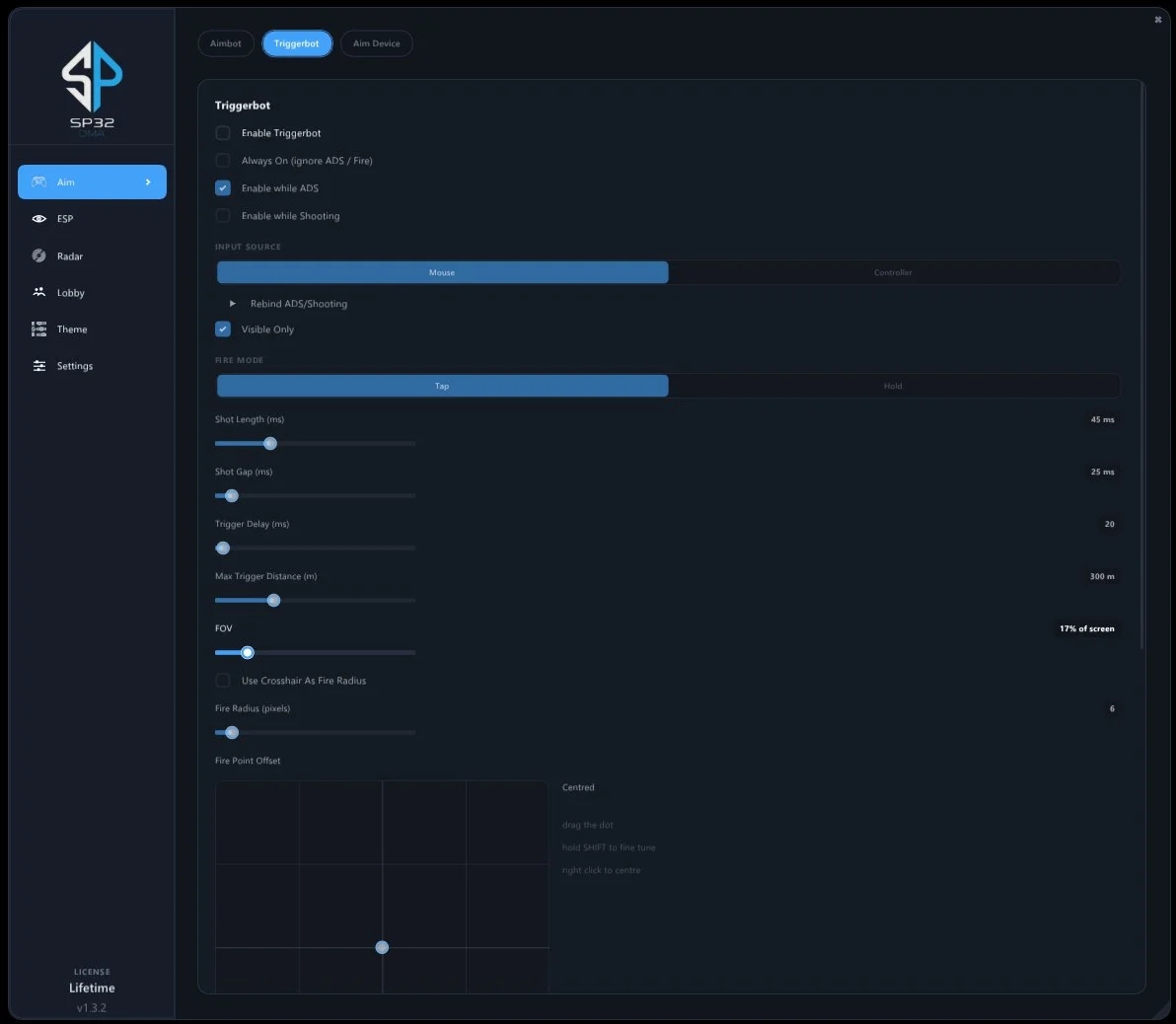Click the Aim controller icon in sidebar
1176x1024 pixels.
point(39,182)
